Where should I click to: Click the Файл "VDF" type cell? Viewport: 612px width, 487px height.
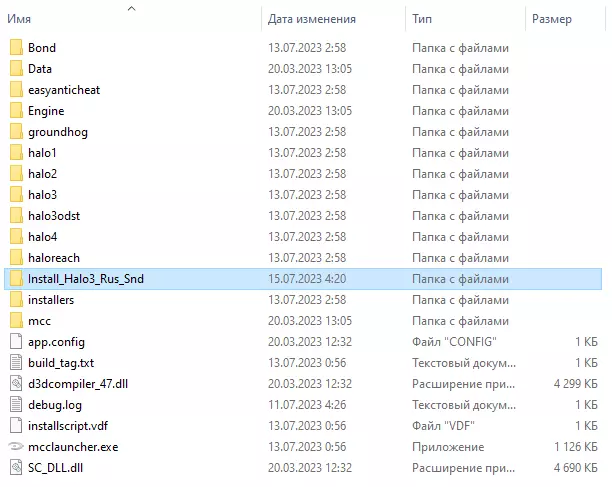443,426
